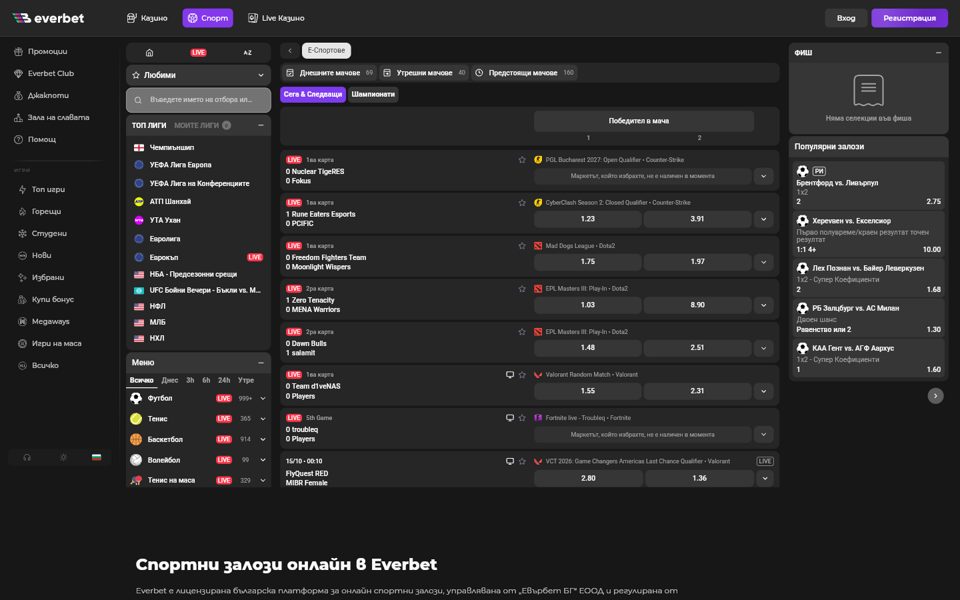Expand Футбол sport chevron

(263, 398)
